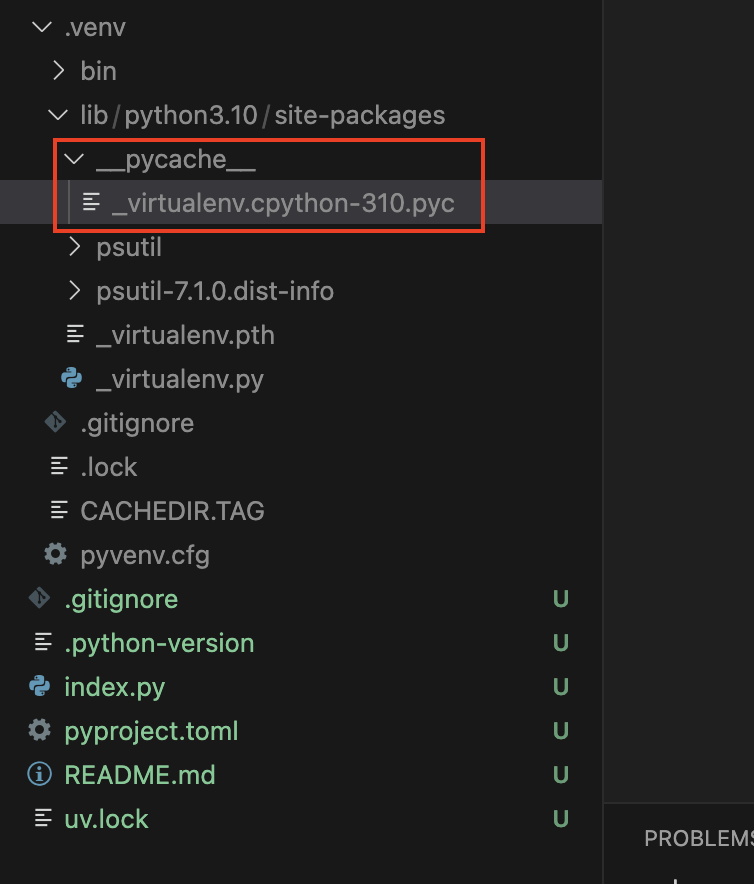
Task: Click the git icon beside root .gitignore
Action: tap(41, 599)
